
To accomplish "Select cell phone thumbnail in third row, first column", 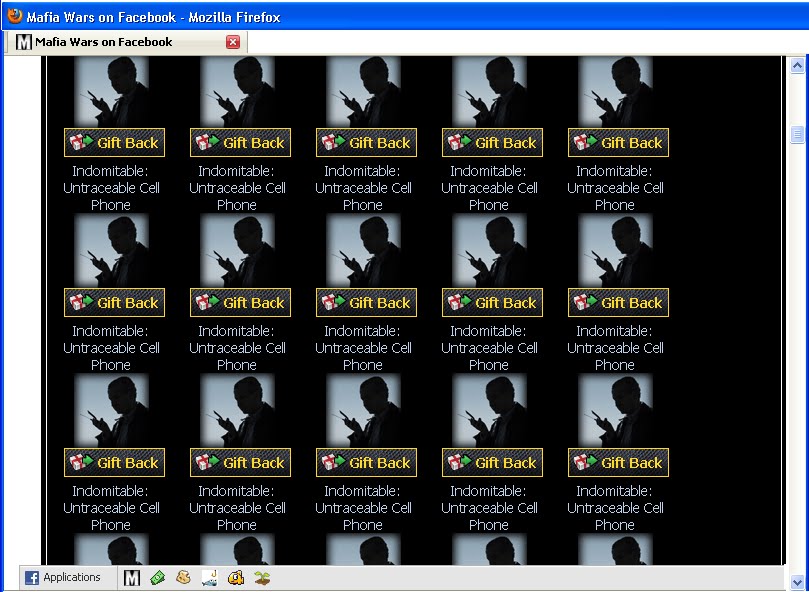I will 111,410.
